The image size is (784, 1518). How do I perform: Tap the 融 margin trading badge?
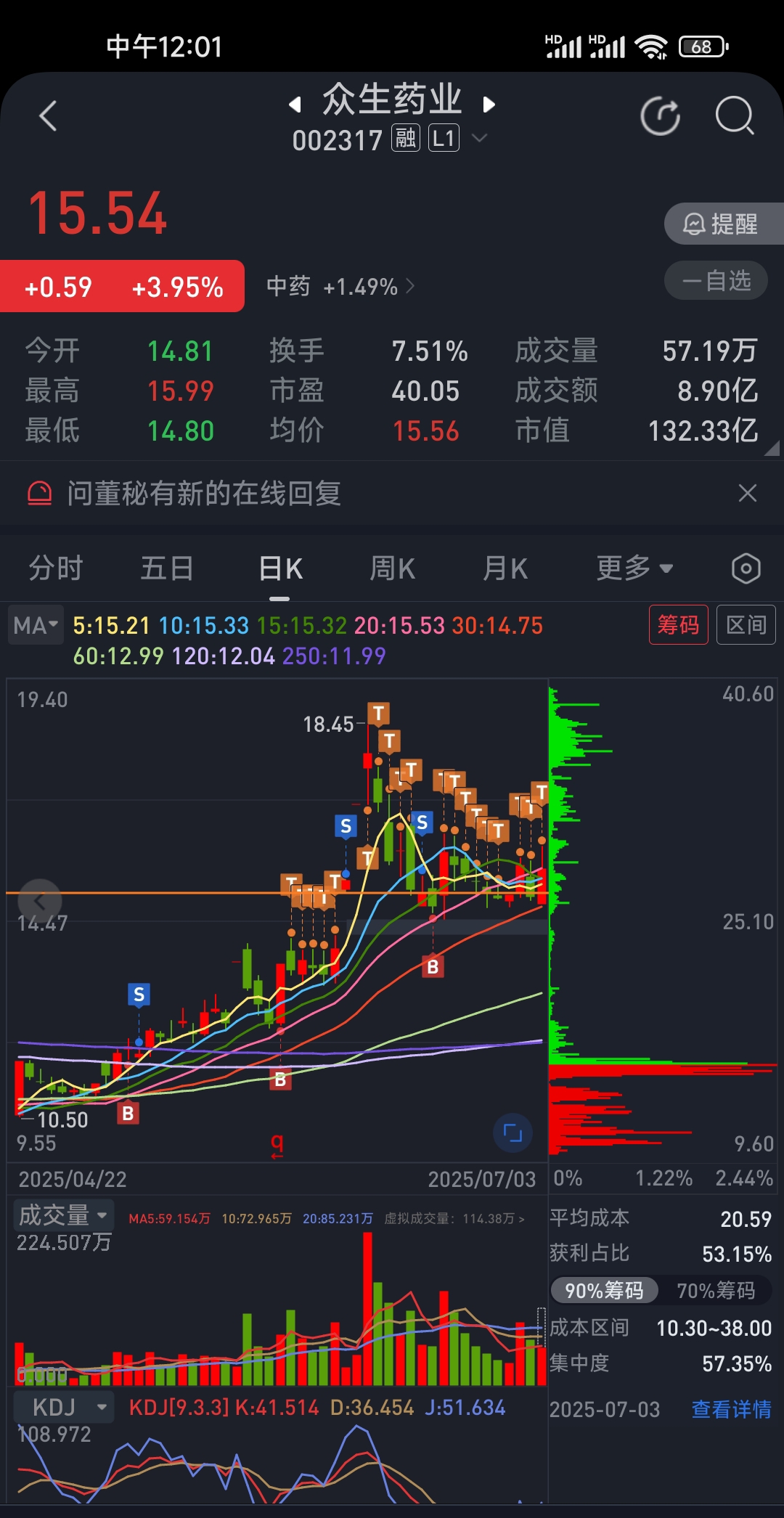point(406,138)
